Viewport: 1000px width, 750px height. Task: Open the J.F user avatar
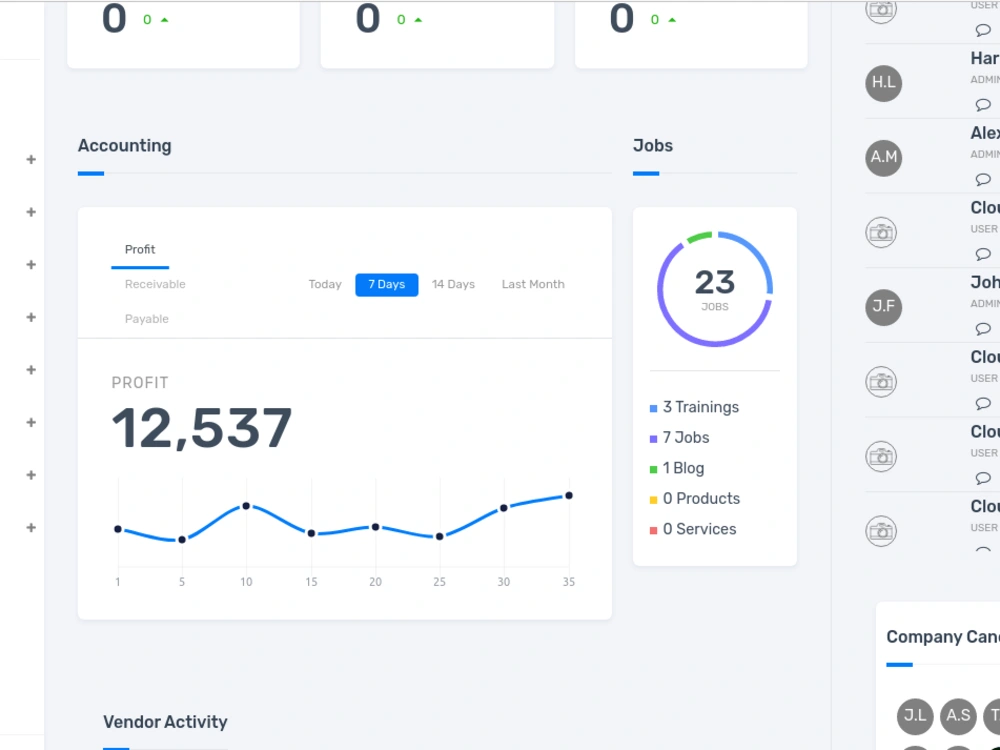click(883, 307)
